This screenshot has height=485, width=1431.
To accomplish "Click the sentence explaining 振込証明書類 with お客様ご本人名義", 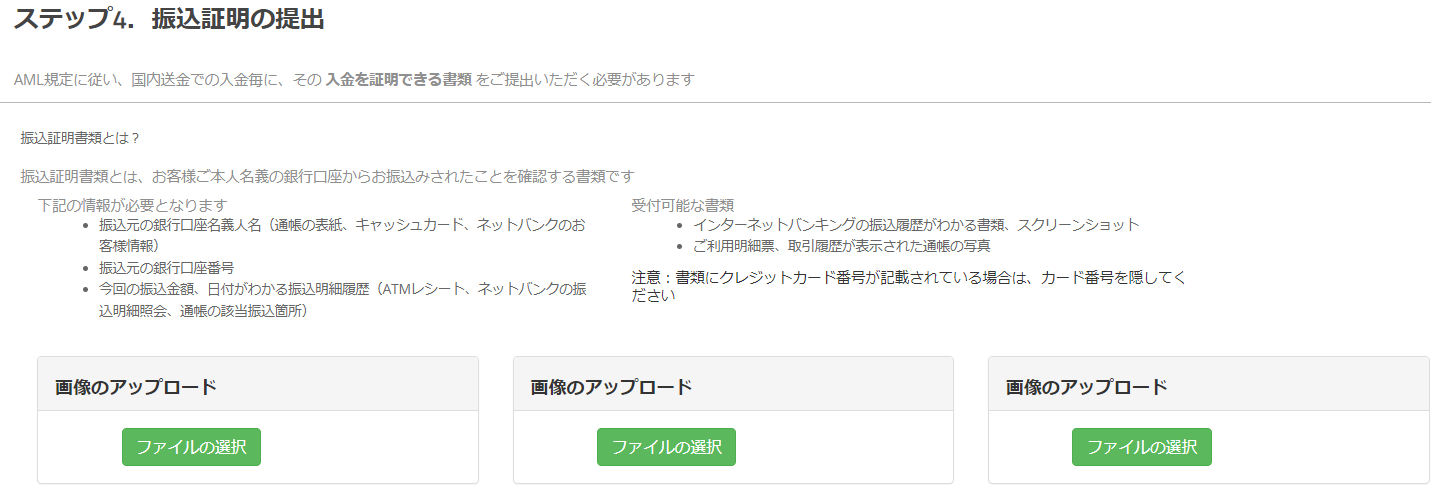I will pyautogui.click(x=327, y=177).
